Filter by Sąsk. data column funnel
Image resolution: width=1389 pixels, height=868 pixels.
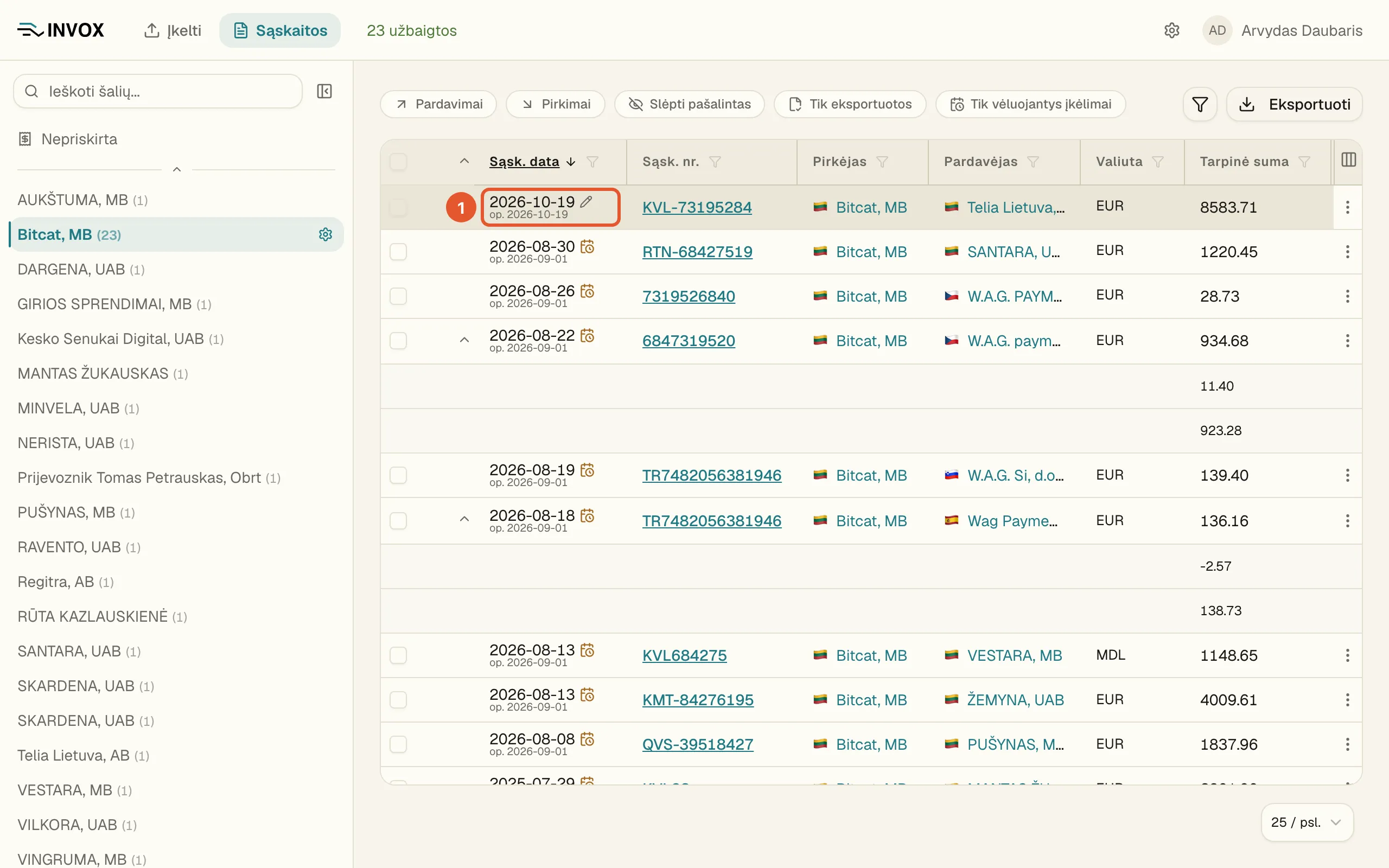pos(592,162)
